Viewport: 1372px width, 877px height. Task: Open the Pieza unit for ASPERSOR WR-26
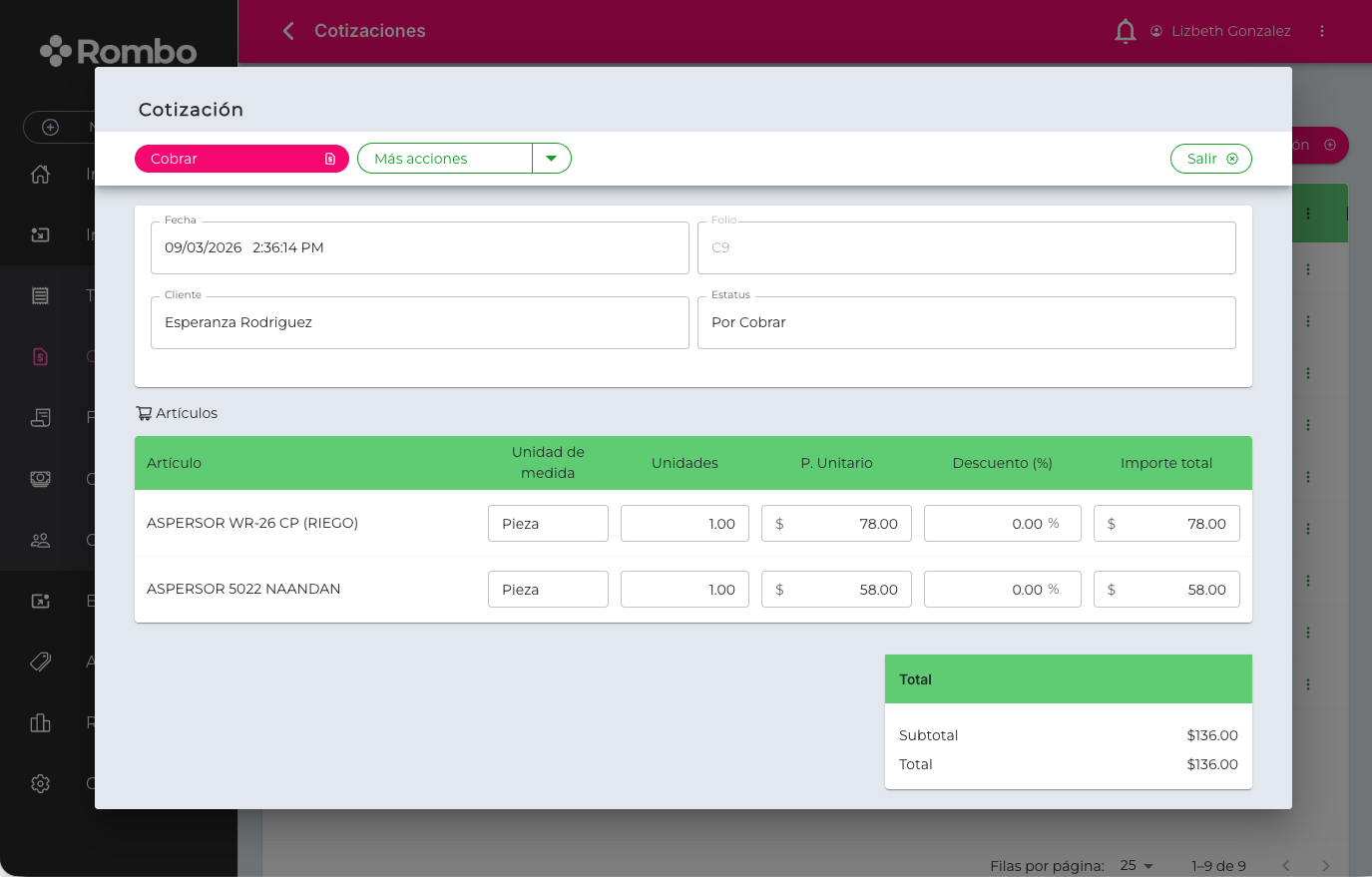pyautogui.click(x=548, y=524)
